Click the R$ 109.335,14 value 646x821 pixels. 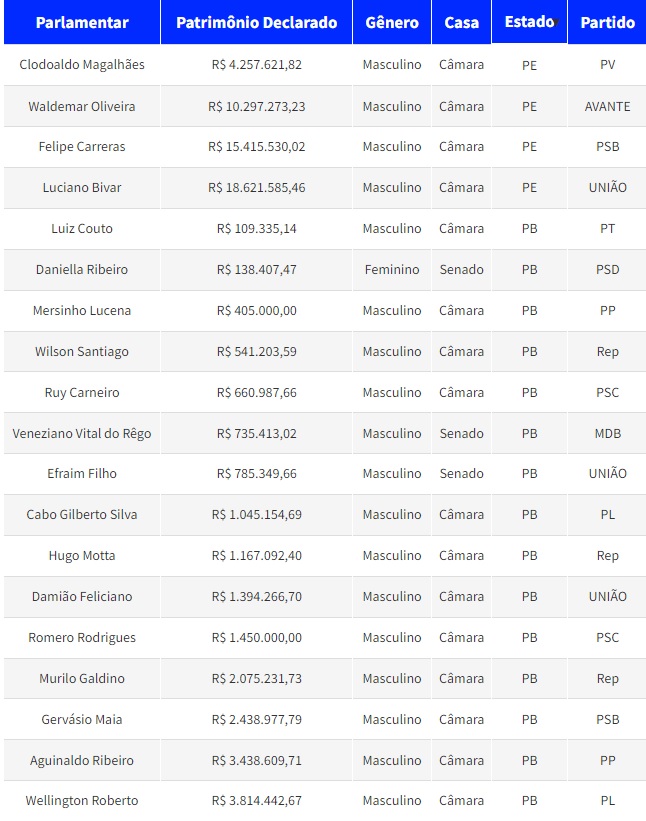(x=257, y=228)
